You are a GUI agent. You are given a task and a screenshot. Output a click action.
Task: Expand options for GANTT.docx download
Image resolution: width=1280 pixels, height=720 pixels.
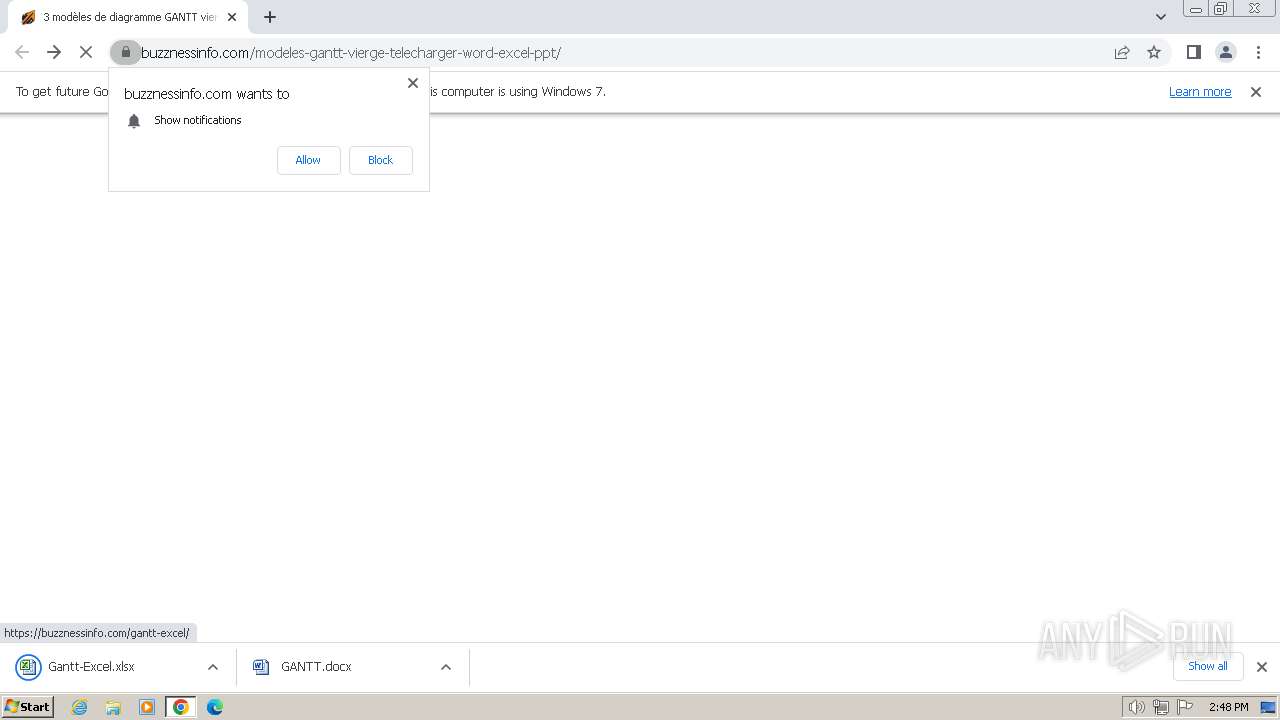point(446,667)
